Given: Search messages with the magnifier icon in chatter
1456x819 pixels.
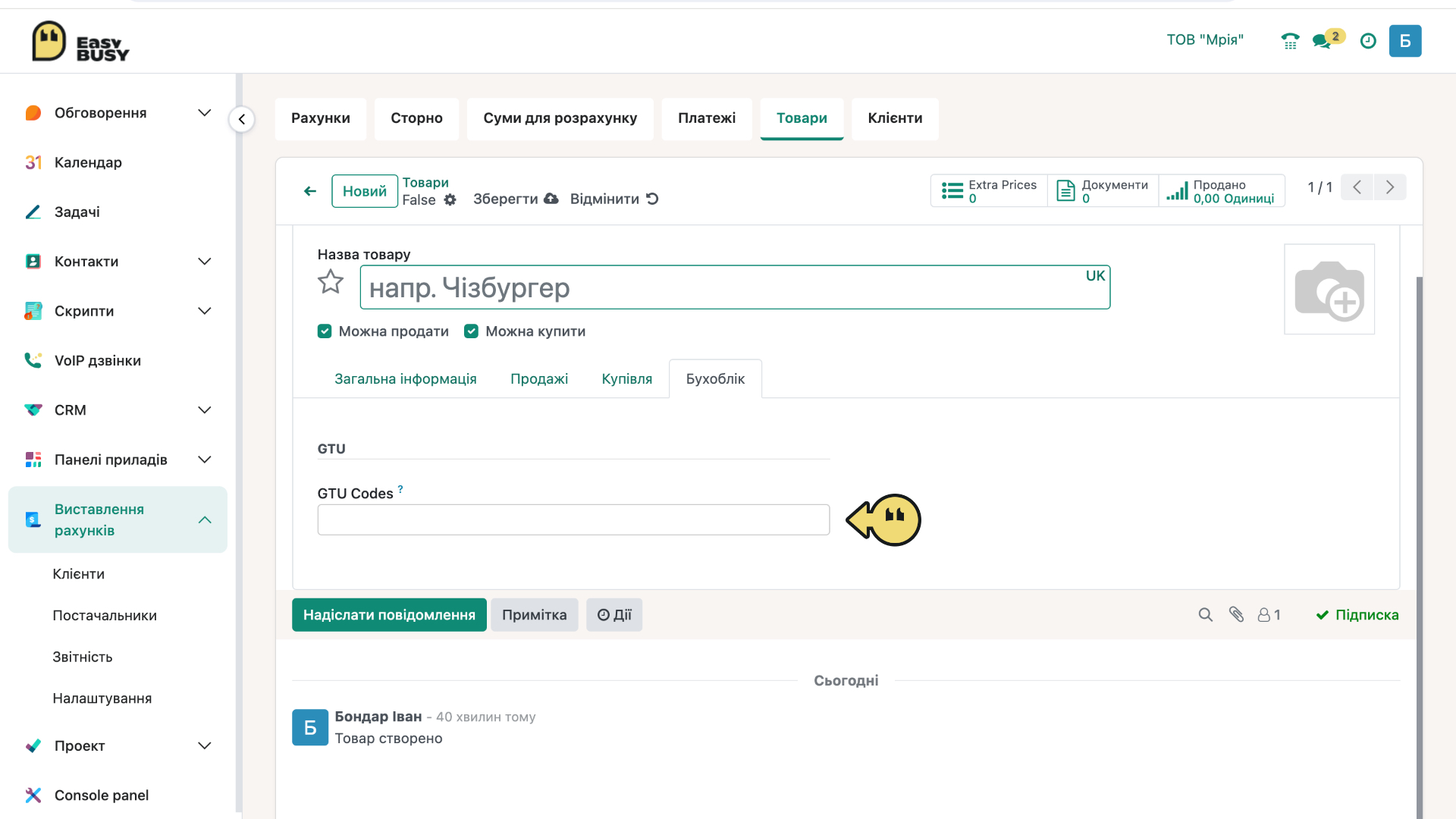Looking at the screenshot, I should (x=1205, y=615).
